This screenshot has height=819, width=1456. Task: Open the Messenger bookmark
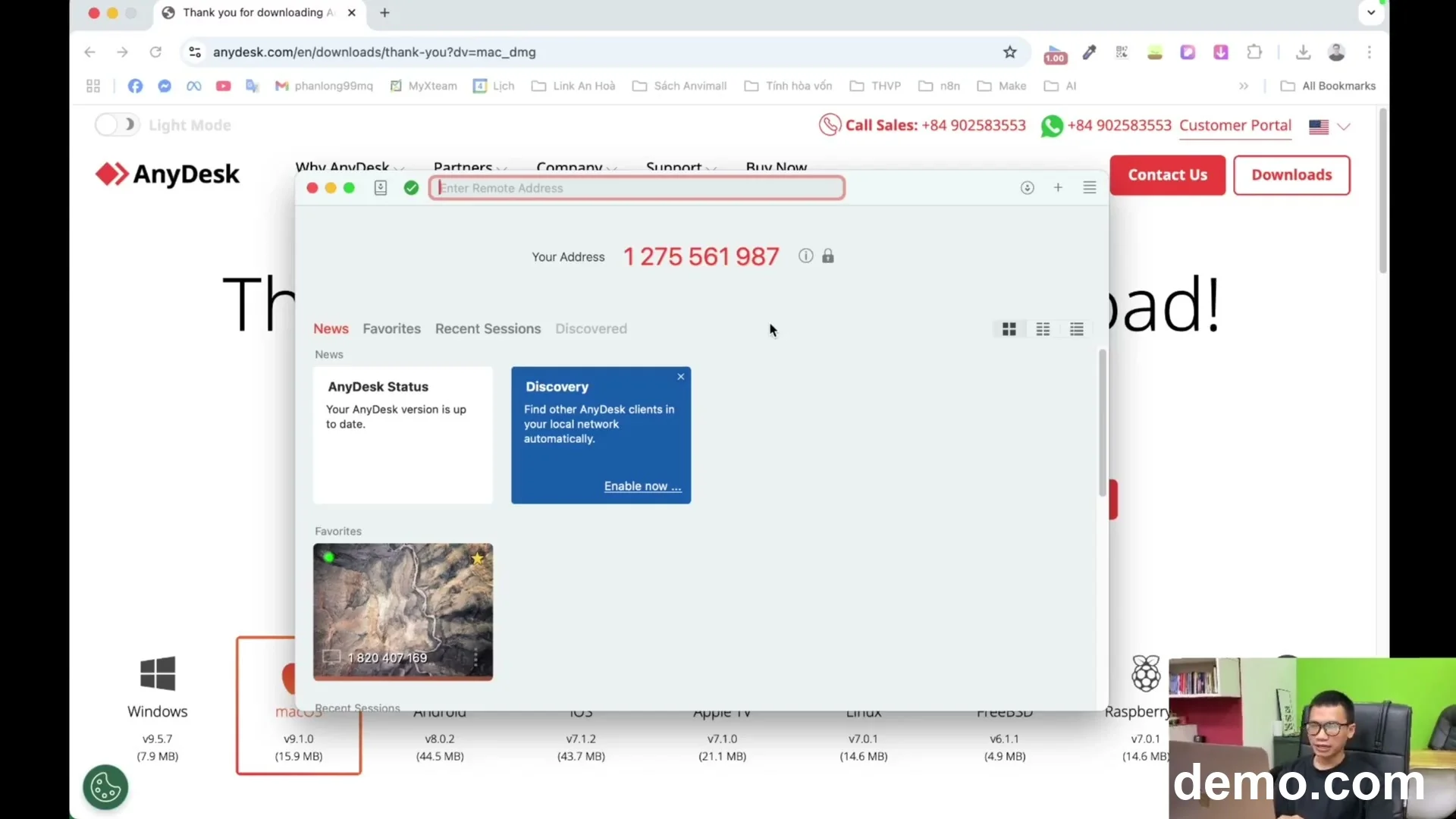pos(165,86)
